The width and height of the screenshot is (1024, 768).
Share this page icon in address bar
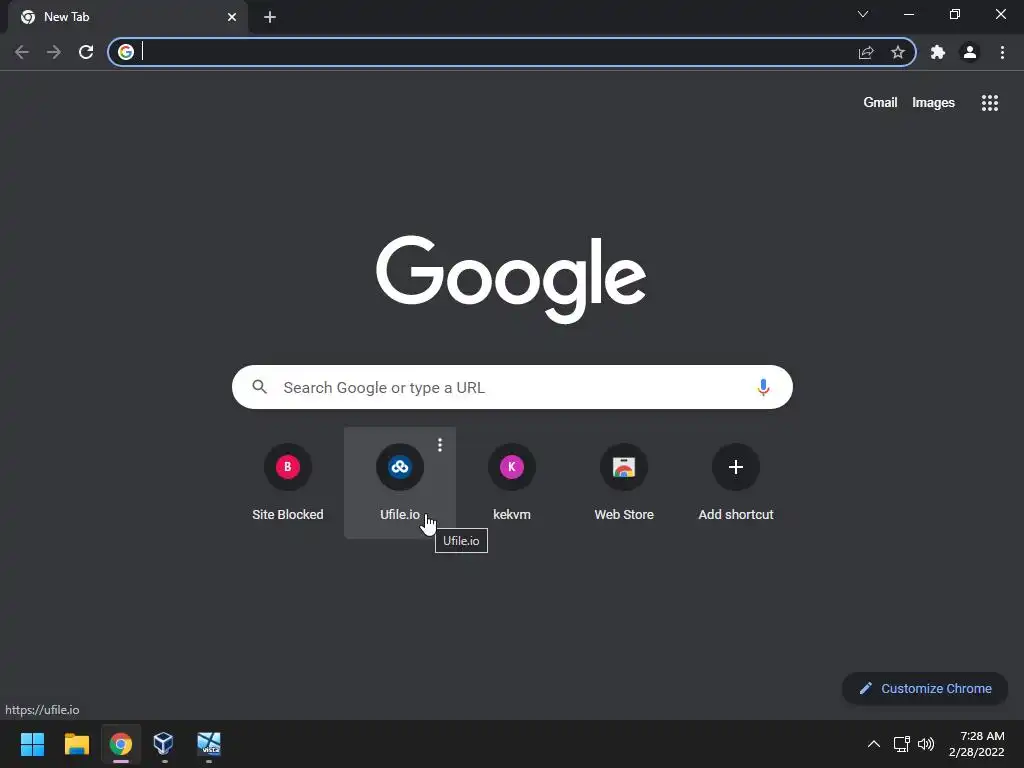point(866,52)
